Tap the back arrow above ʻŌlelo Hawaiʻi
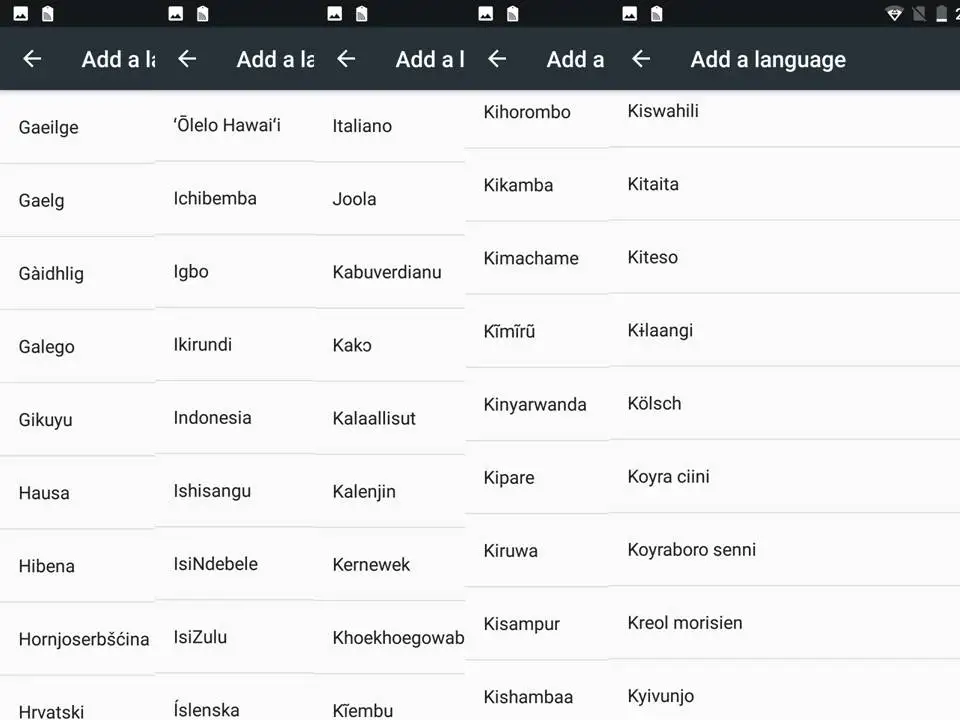 (187, 59)
